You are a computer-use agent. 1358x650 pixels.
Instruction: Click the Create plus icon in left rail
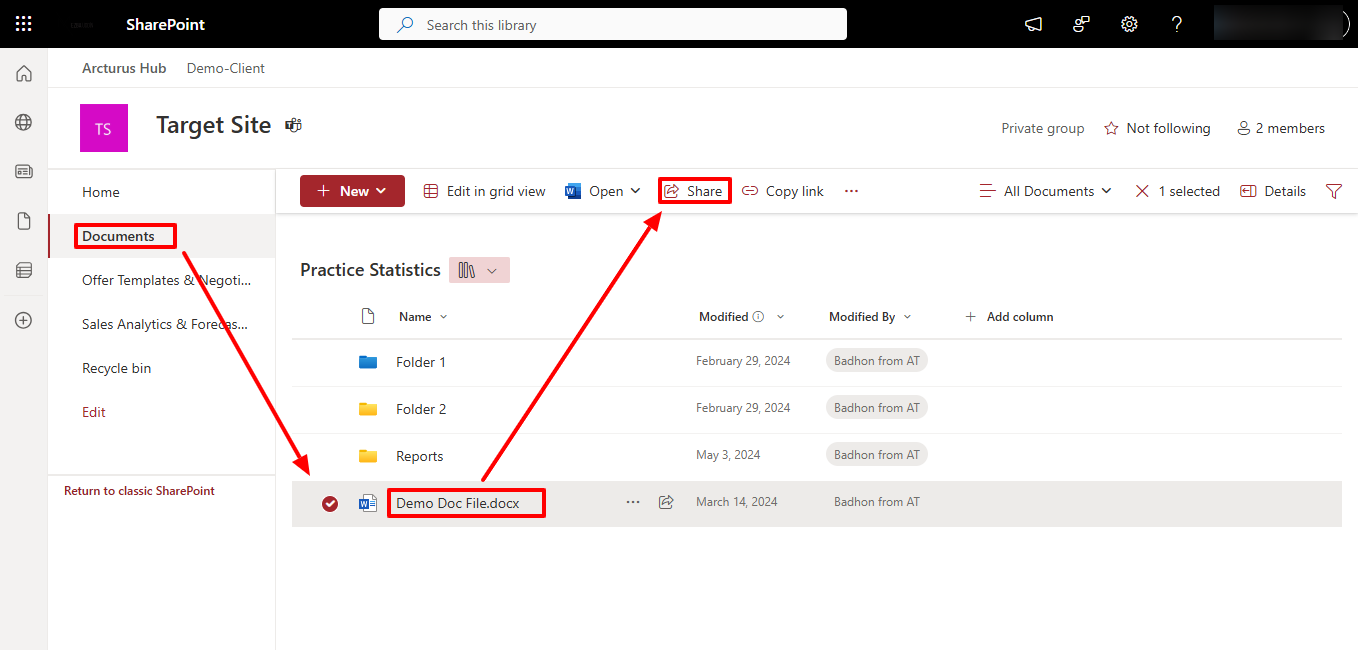click(x=24, y=321)
